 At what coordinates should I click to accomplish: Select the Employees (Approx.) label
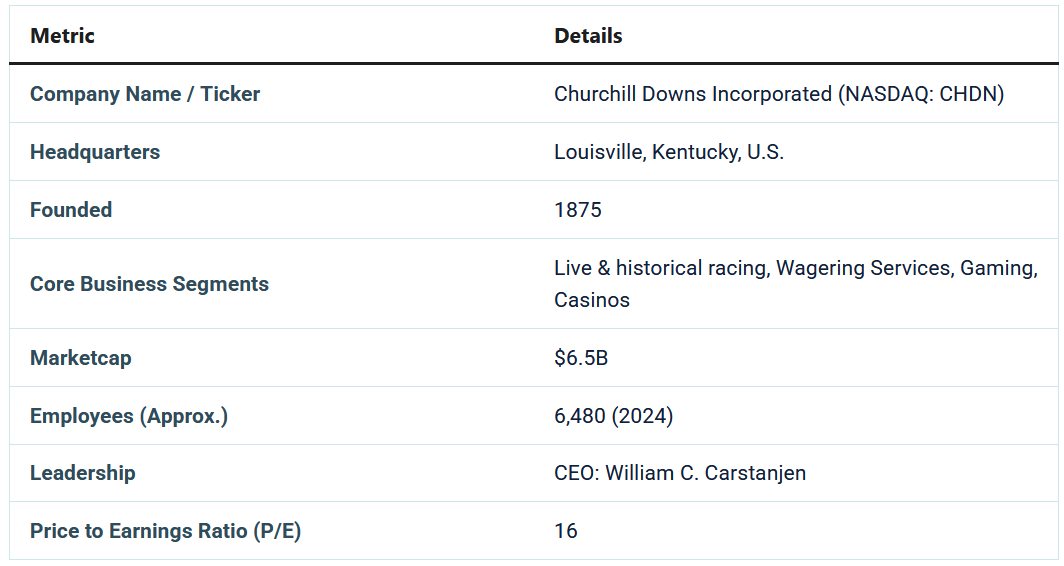tap(129, 416)
